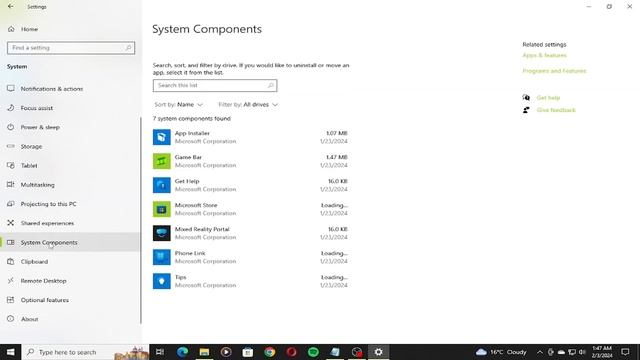Screen dimensions: 640x360
Task: Click the About info icon
Action: tap(11, 319)
